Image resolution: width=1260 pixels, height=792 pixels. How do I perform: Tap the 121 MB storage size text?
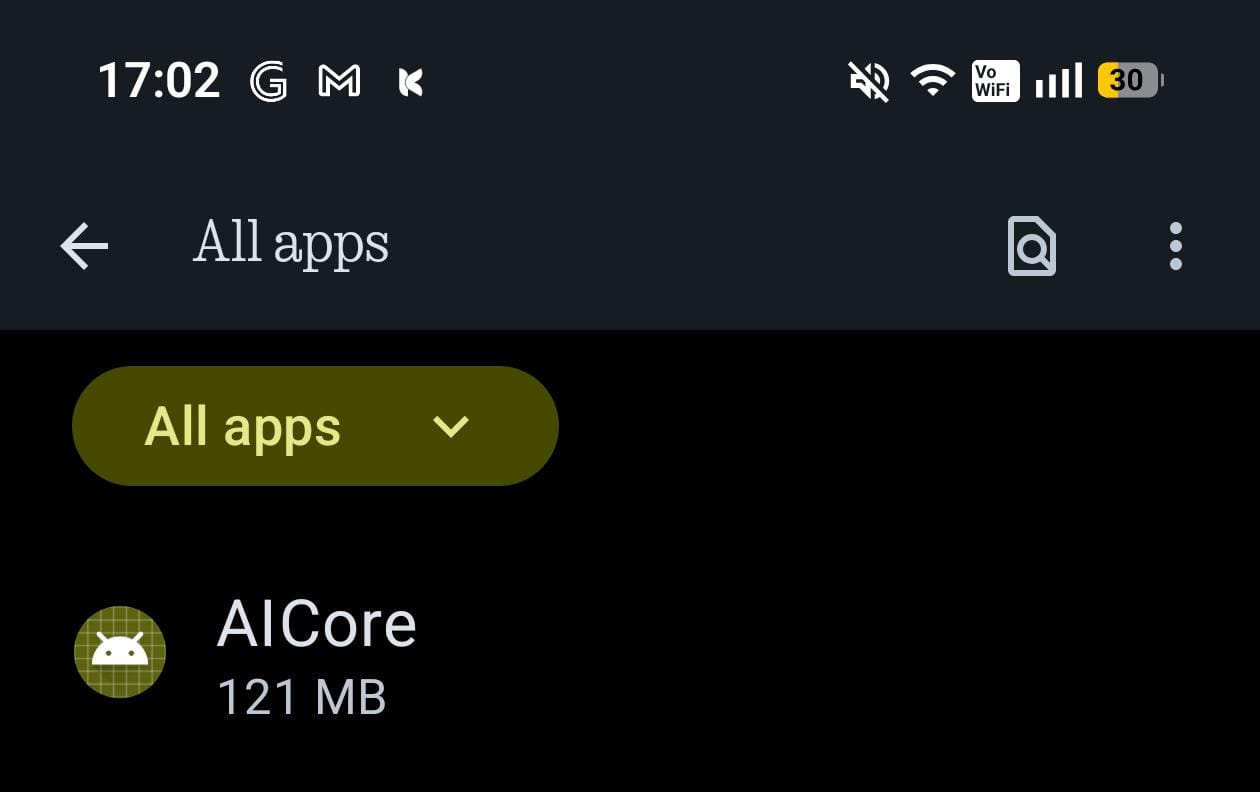(301, 697)
